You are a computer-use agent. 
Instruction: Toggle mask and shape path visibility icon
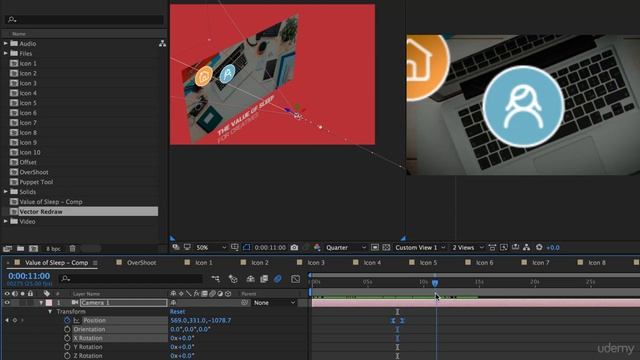[x=247, y=247]
